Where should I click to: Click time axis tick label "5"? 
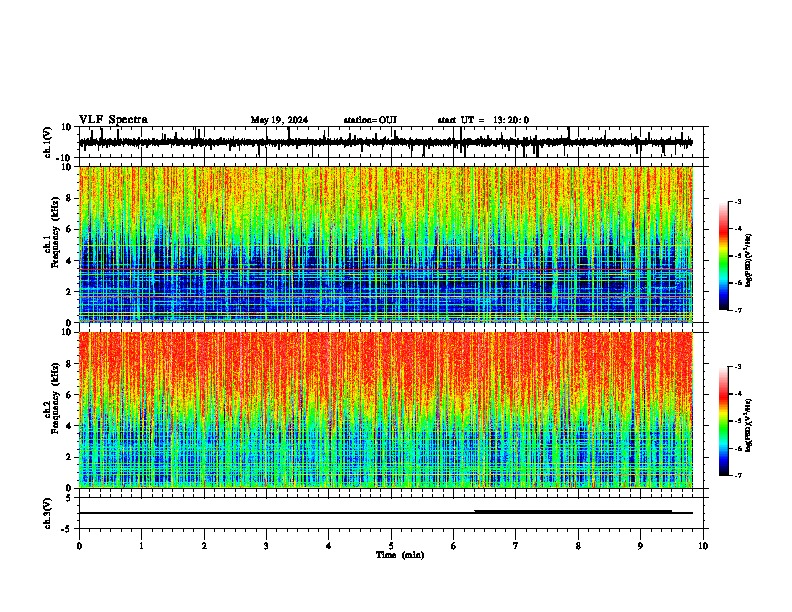[391, 546]
